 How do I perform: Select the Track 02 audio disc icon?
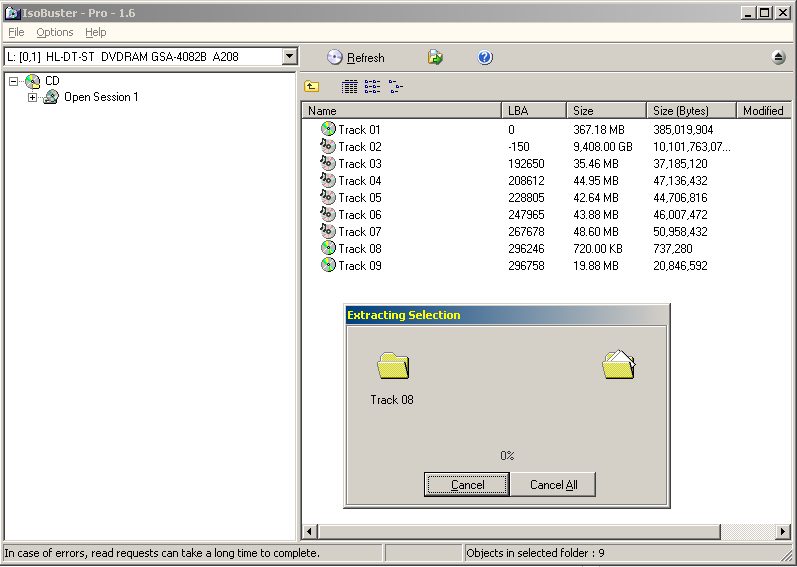click(x=328, y=146)
